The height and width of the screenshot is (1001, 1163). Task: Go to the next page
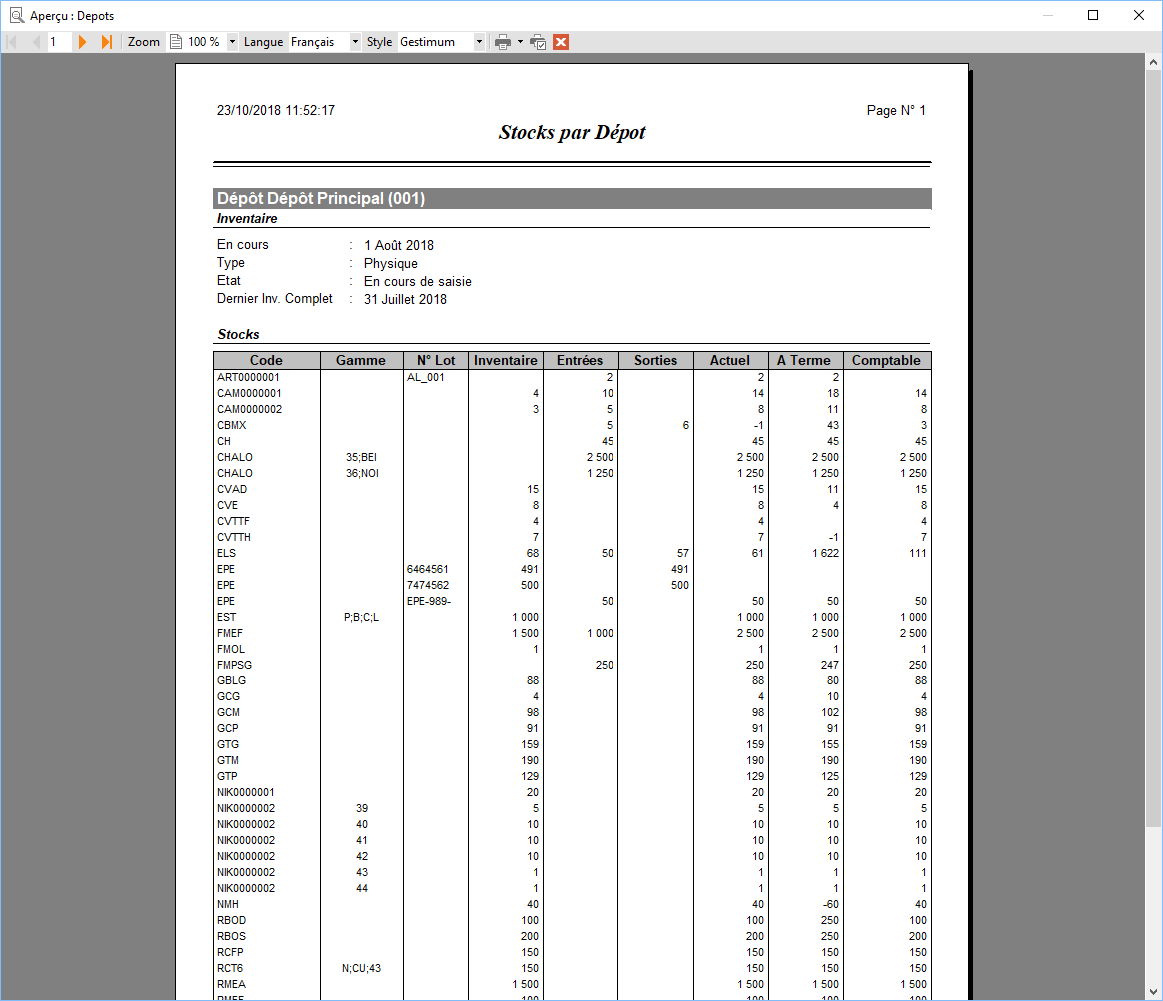point(82,42)
